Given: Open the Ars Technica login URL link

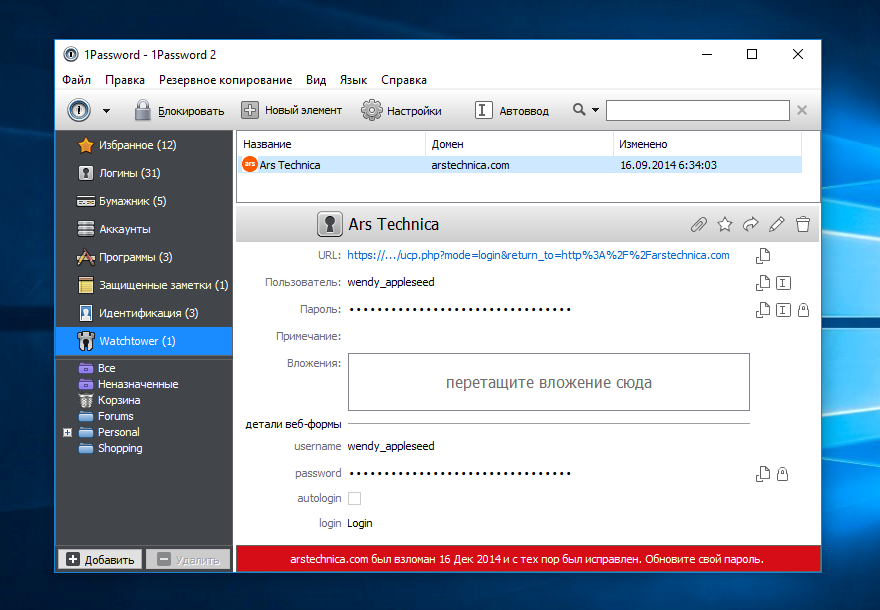Looking at the screenshot, I should [538, 255].
